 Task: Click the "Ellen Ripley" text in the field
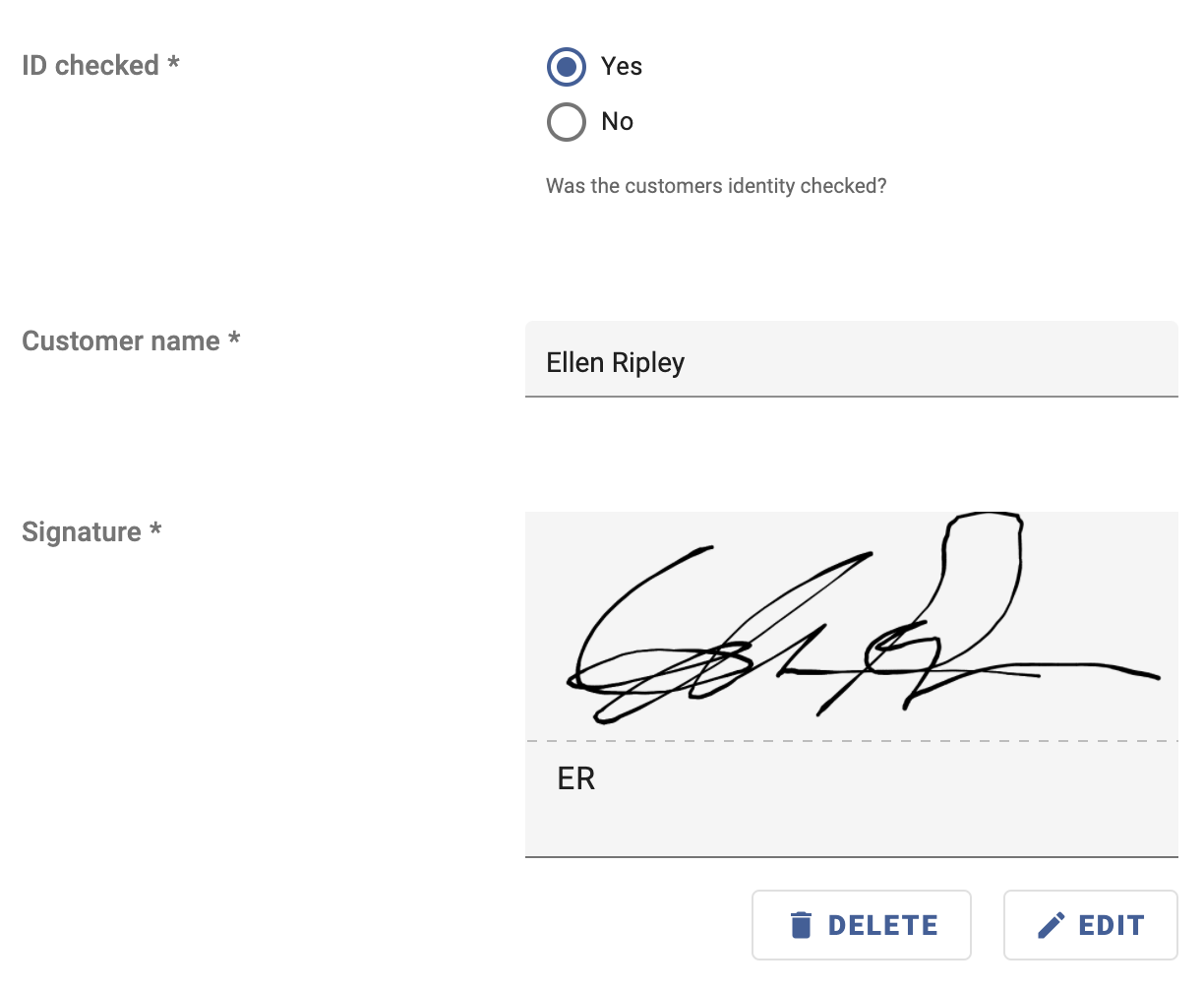tap(616, 363)
